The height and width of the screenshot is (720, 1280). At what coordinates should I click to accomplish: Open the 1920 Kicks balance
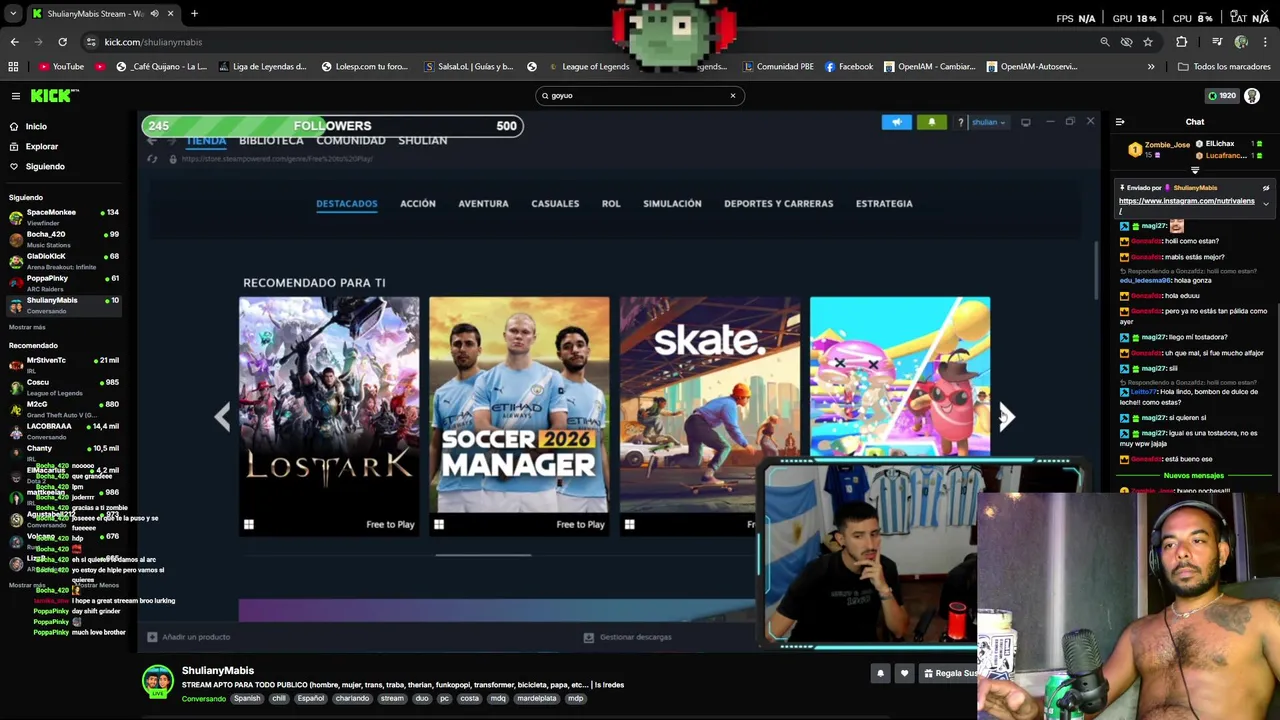tap(1222, 96)
